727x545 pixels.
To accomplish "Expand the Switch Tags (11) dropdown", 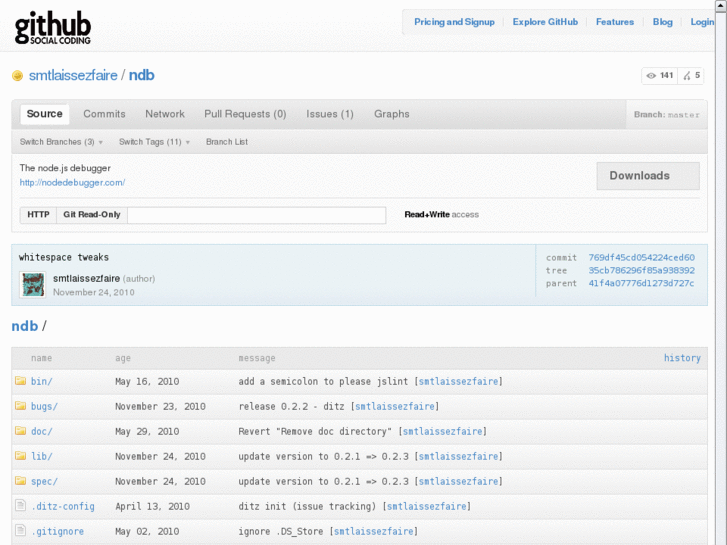I will [x=154, y=142].
